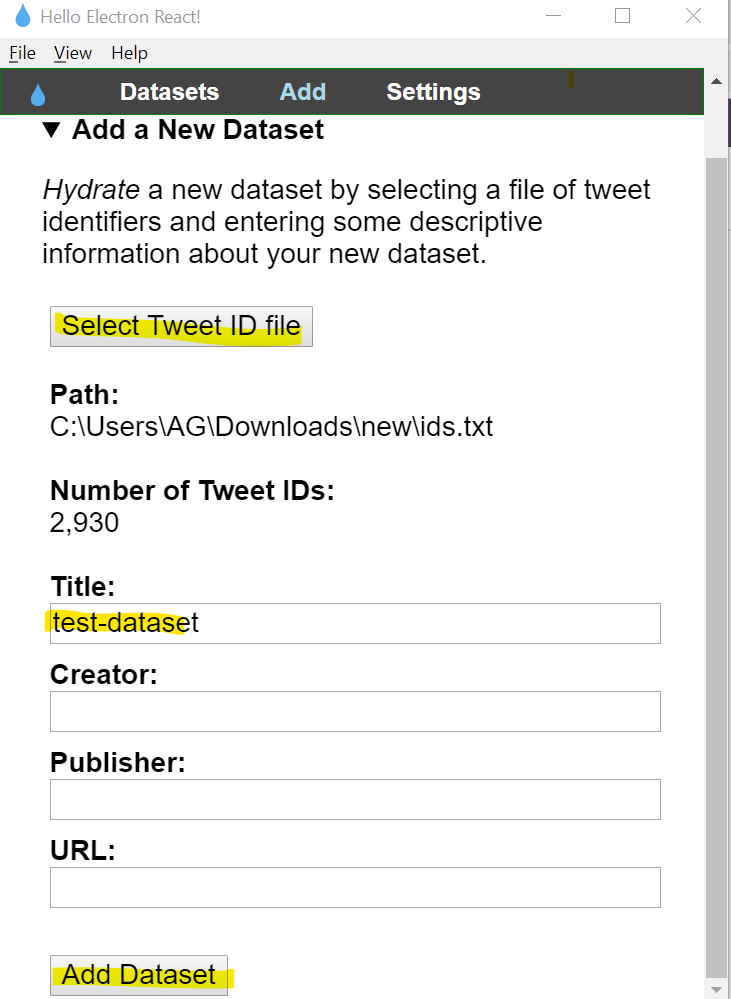Screen dimensions: 731x999
Task: Click the water droplet logo in navigation bar
Action: pyautogui.click(x=38, y=94)
